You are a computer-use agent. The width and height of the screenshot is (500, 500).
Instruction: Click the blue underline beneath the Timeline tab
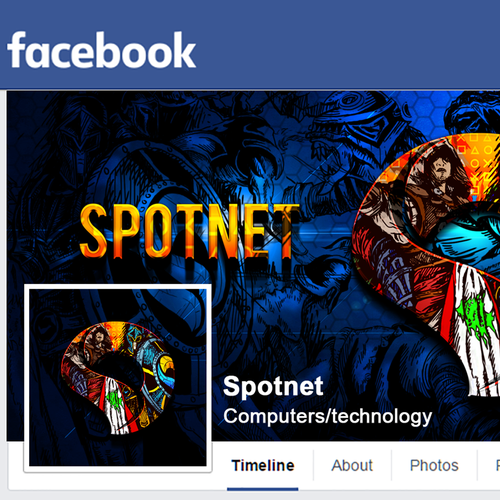click(263, 489)
